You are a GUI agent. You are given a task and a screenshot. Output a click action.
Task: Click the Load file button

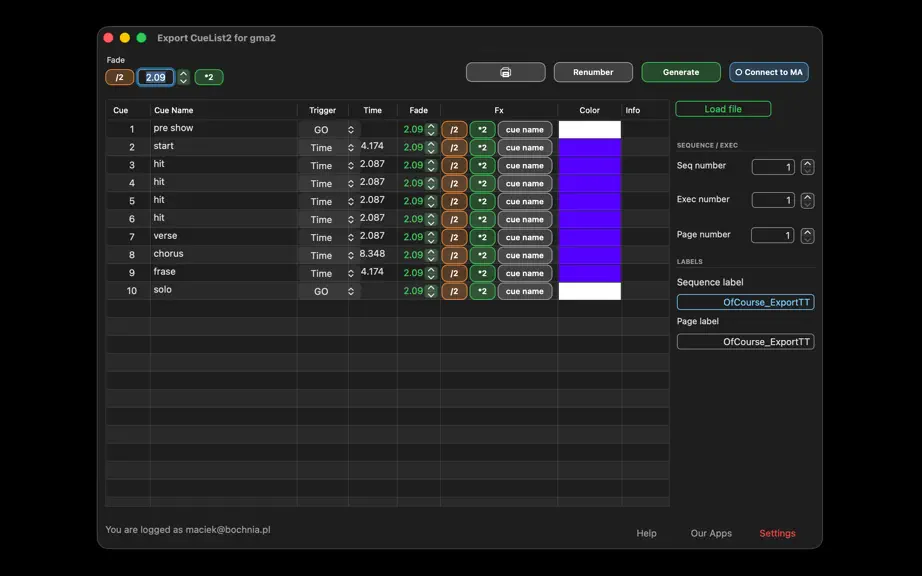(x=723, y=109)
